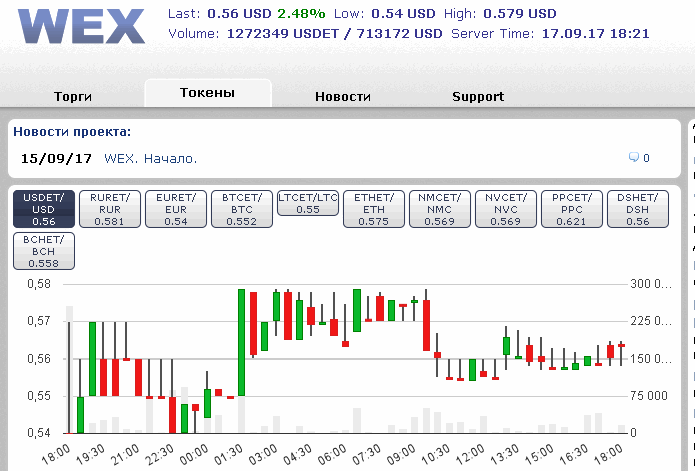Choose the EURET/EUR trading pair
This screenshot has height=471, width=695.
(176, 209)
